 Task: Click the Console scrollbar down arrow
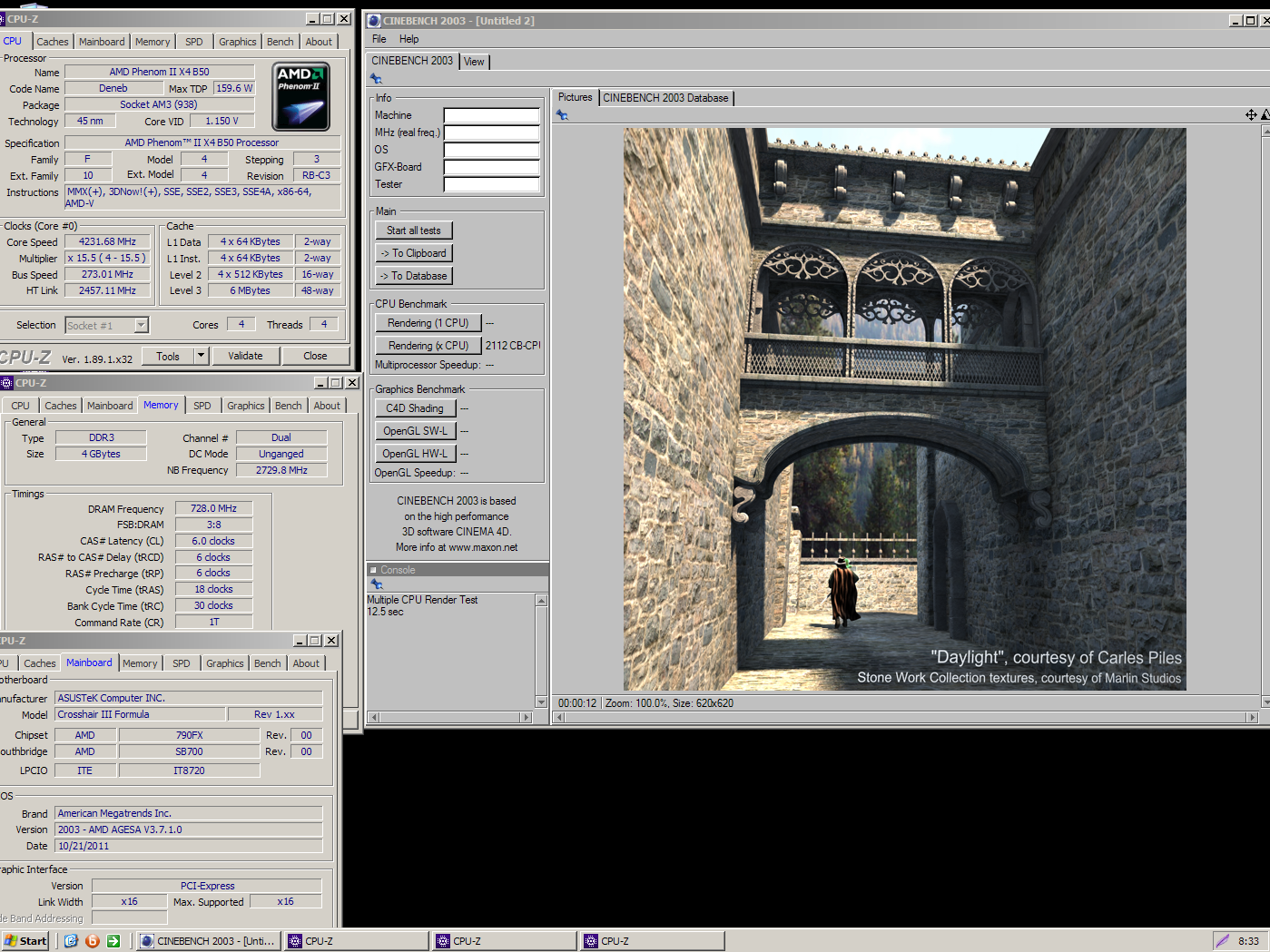pyautogui.click(x=542, y=702)
